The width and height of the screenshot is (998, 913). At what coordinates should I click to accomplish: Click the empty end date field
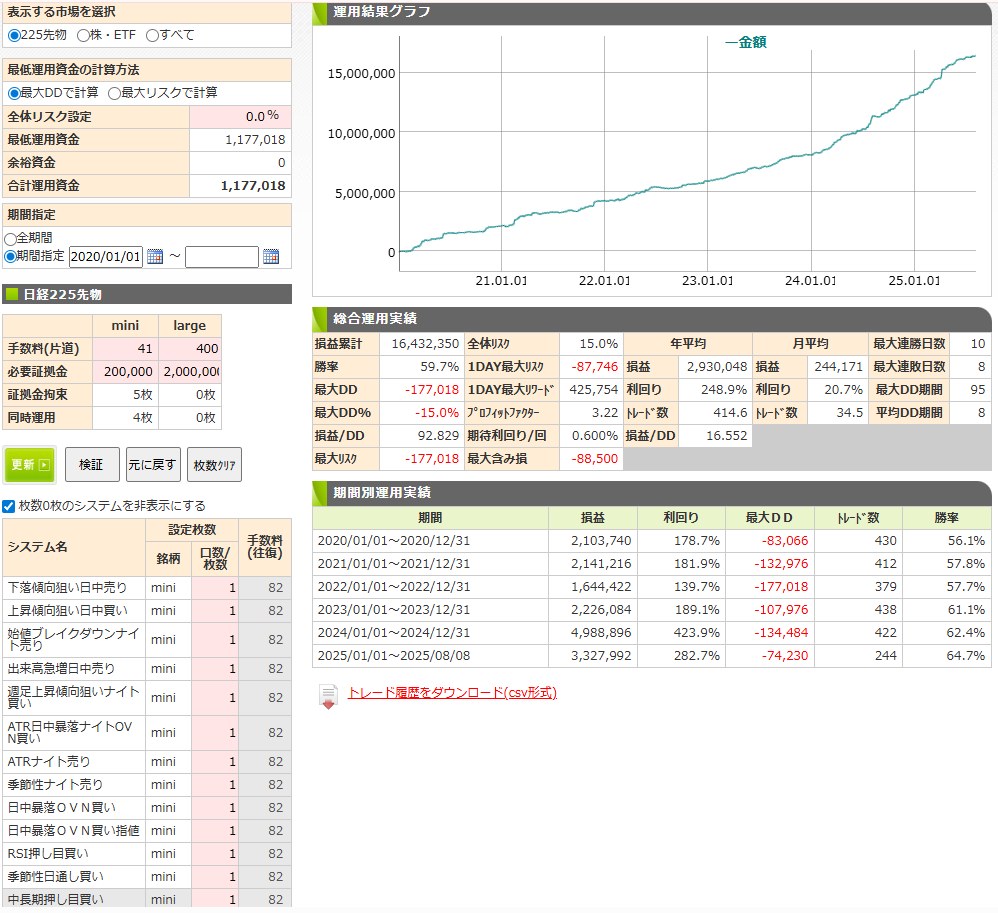(221, 257)
